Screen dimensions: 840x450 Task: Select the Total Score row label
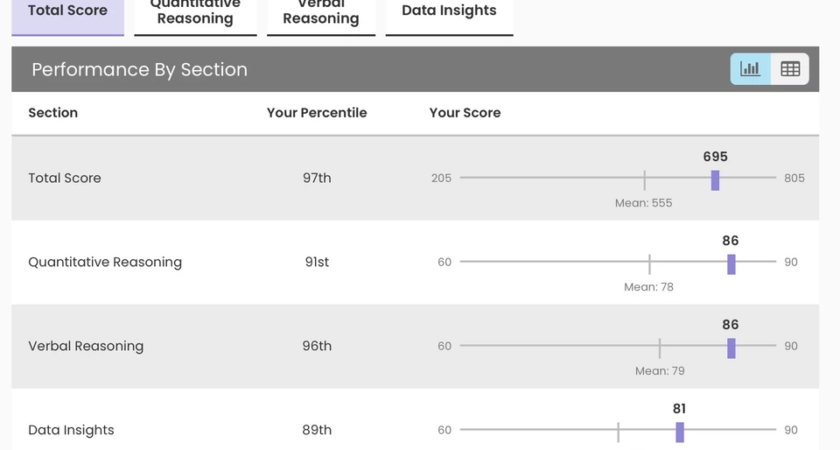tap(65, 178)
